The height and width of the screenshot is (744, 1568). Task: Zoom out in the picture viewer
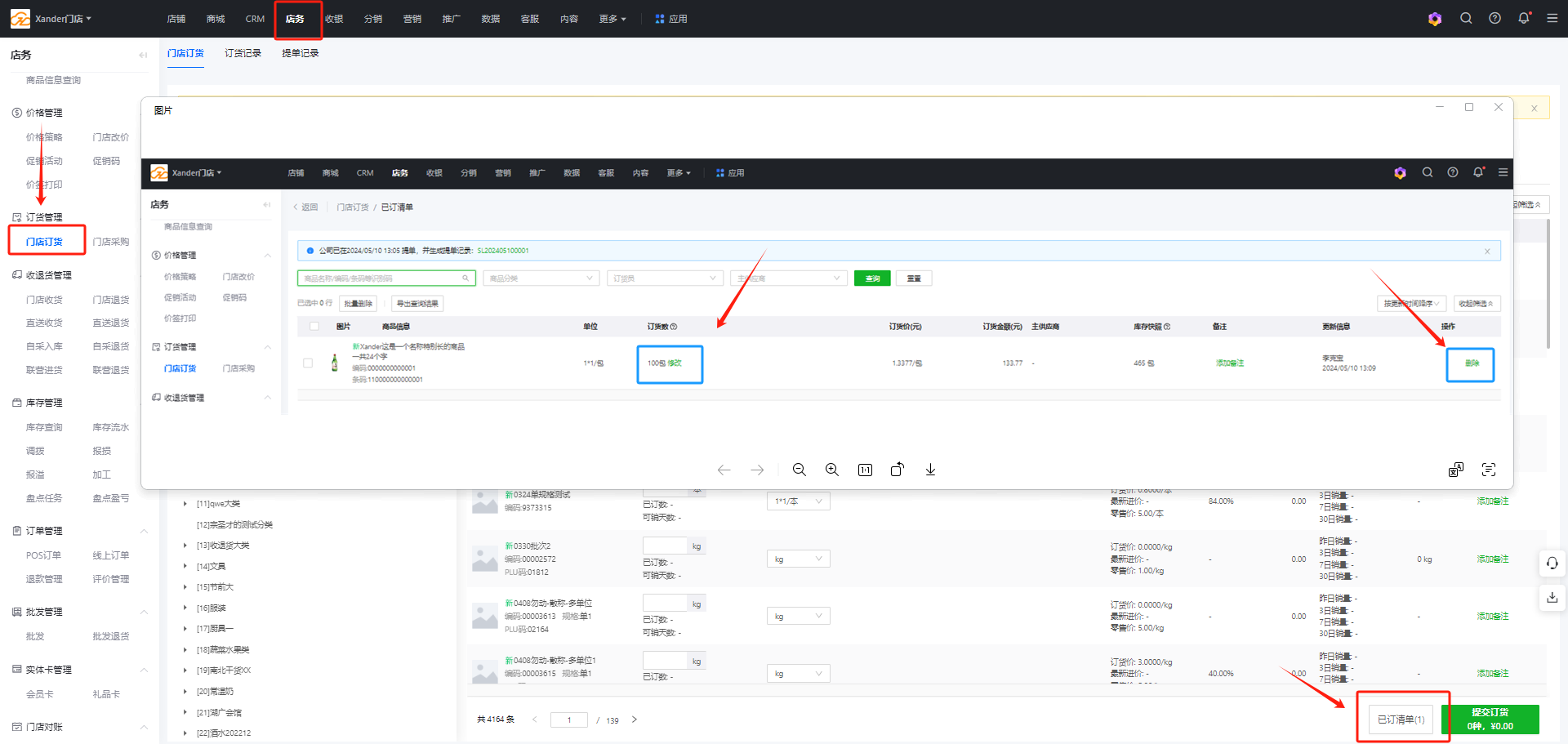point(800,470)
